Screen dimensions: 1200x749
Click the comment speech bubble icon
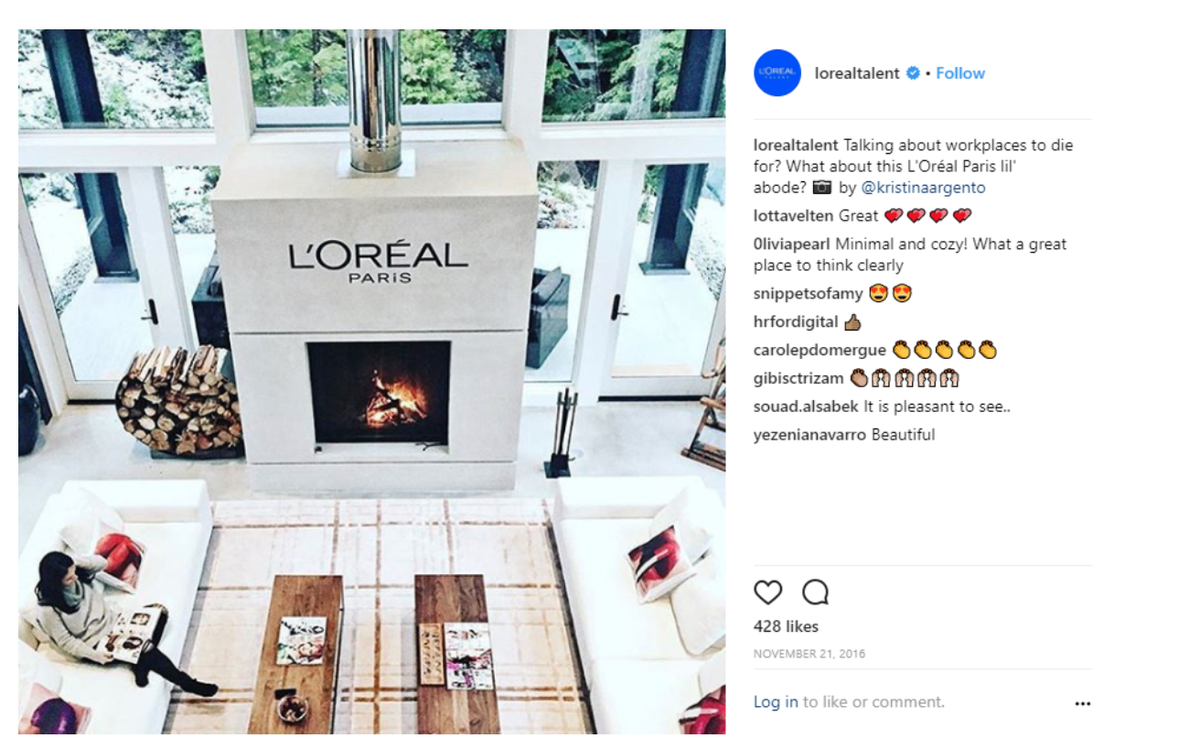tap(816, 593)
